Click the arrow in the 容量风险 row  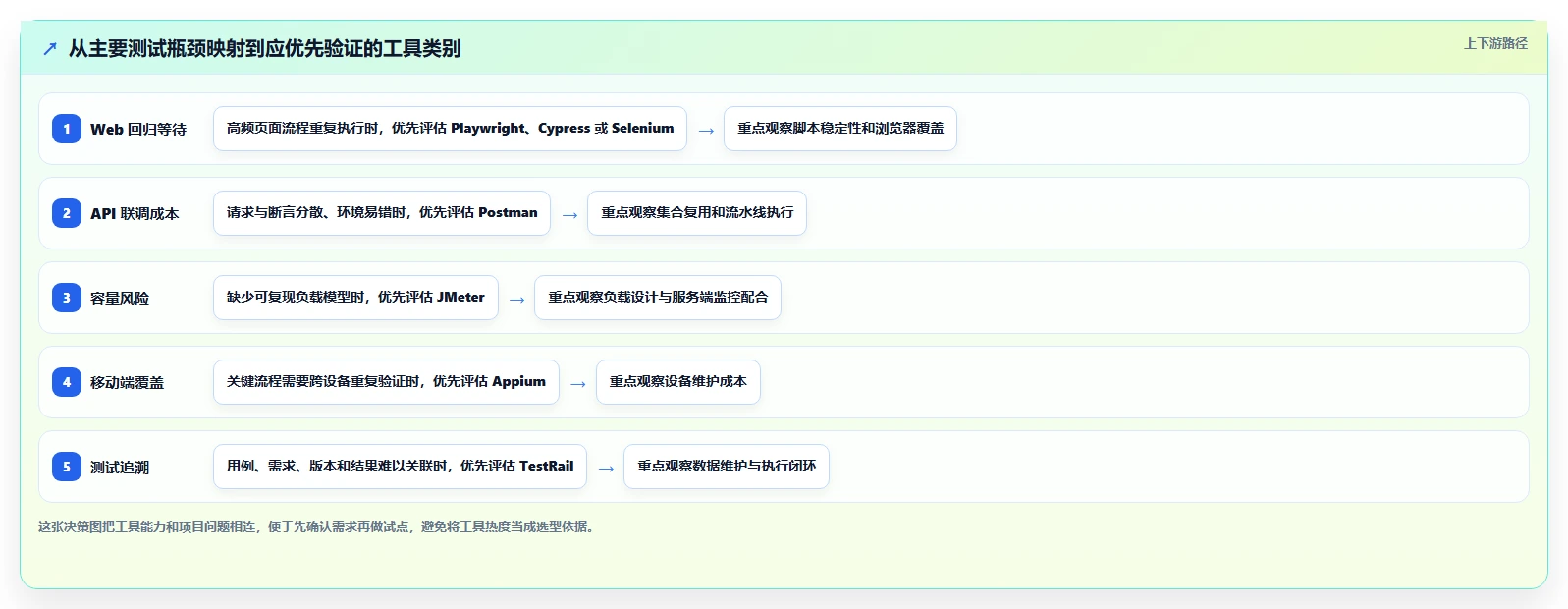pos(516,299)
